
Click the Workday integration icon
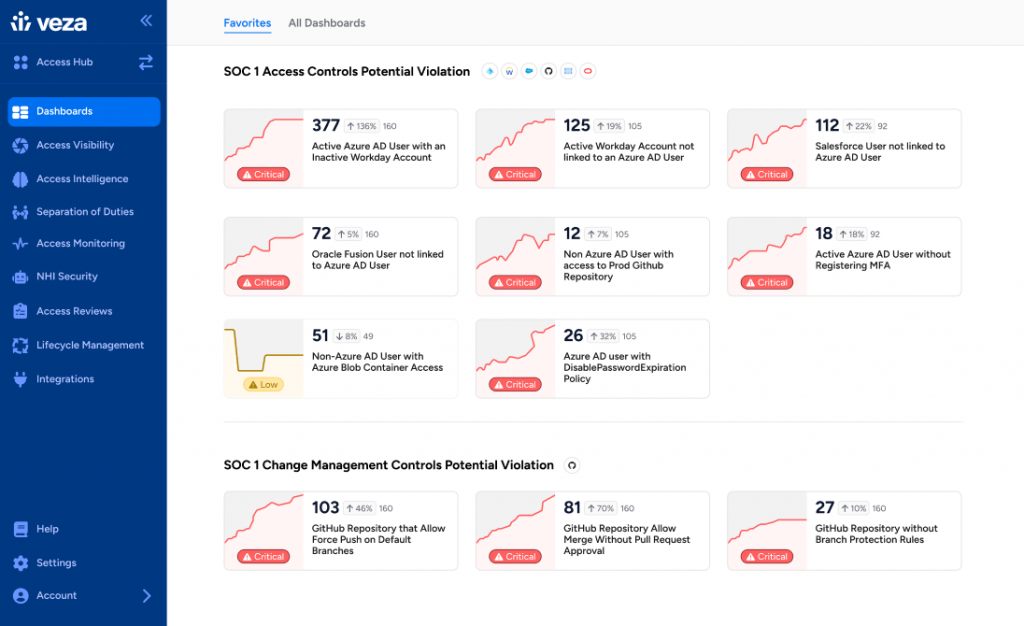510,71
